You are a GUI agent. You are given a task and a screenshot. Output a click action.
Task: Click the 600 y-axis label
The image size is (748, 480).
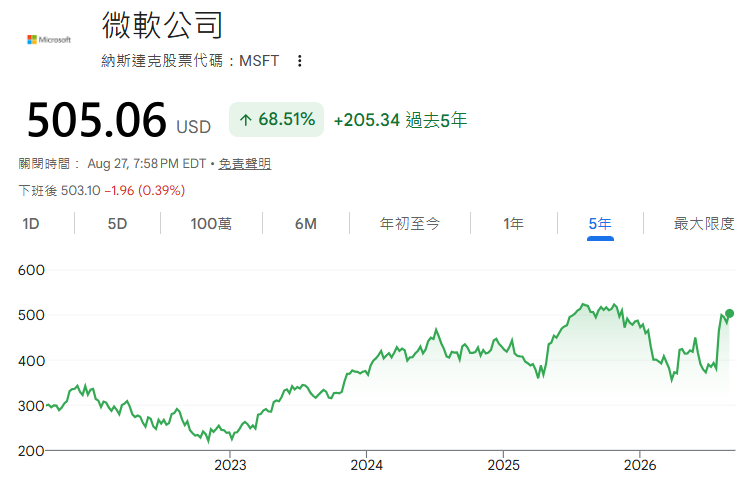pyautogui.click(x=31, y=270)
